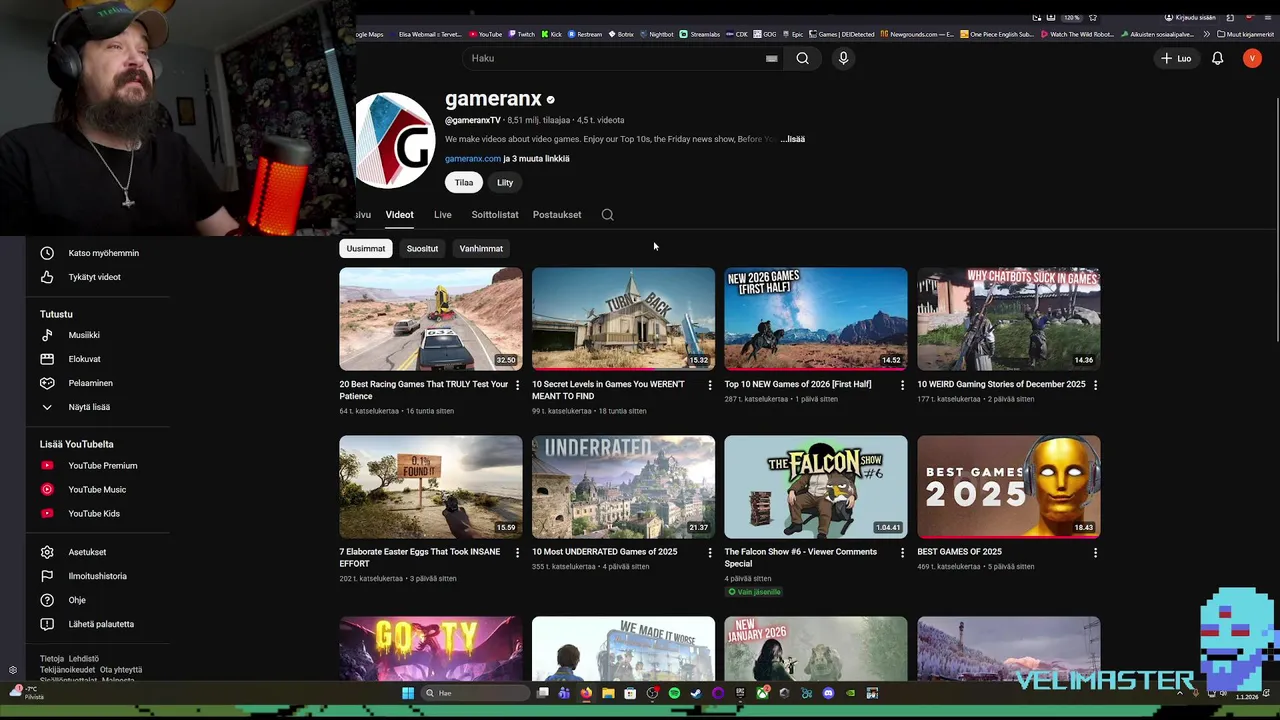Open 10 Secret Levels video thumbnail
This screenshot has height=720, width=1280.
pos(623,319)
